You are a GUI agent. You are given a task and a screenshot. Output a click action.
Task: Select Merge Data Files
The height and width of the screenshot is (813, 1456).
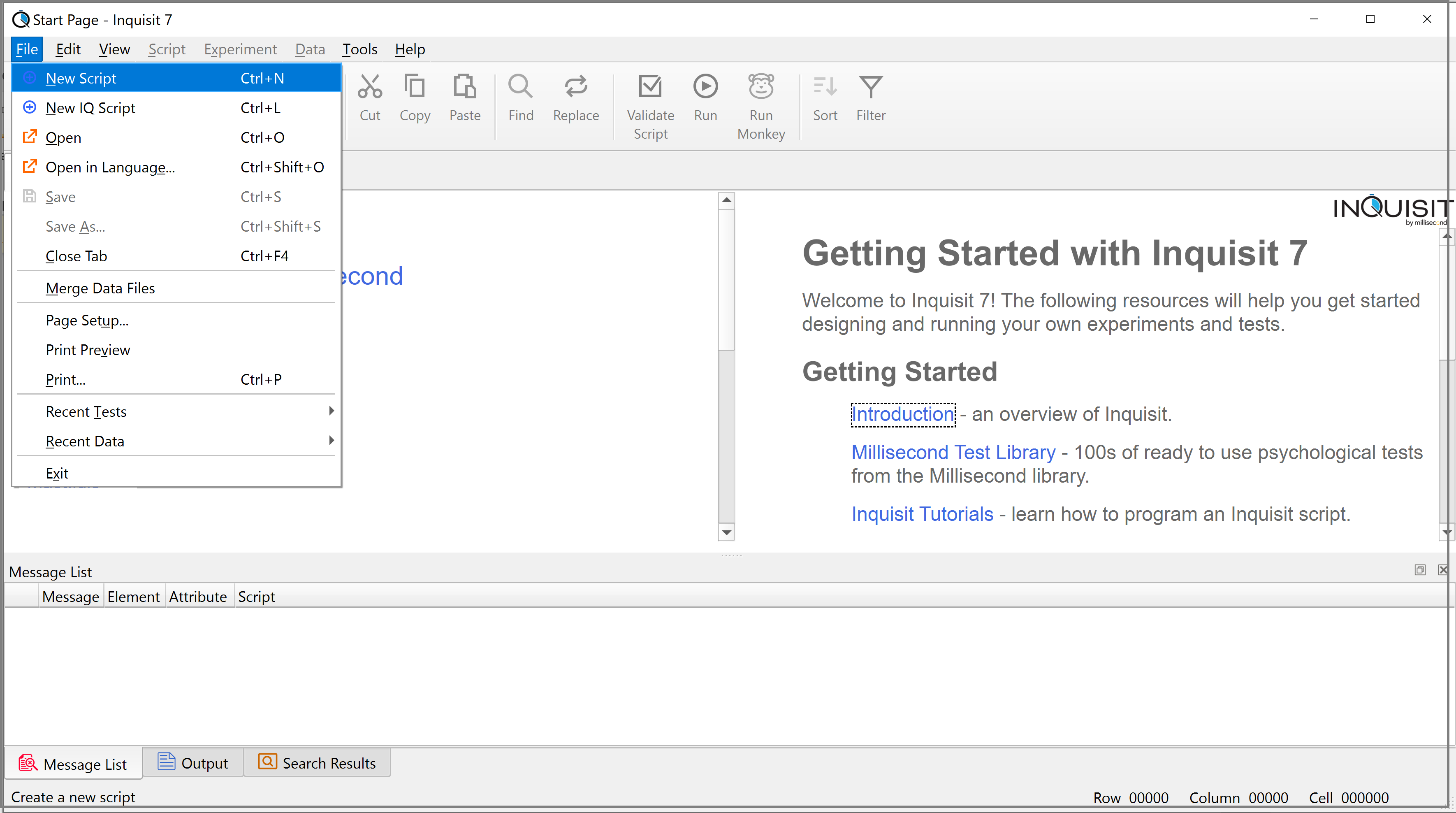(x=176, y=288)
